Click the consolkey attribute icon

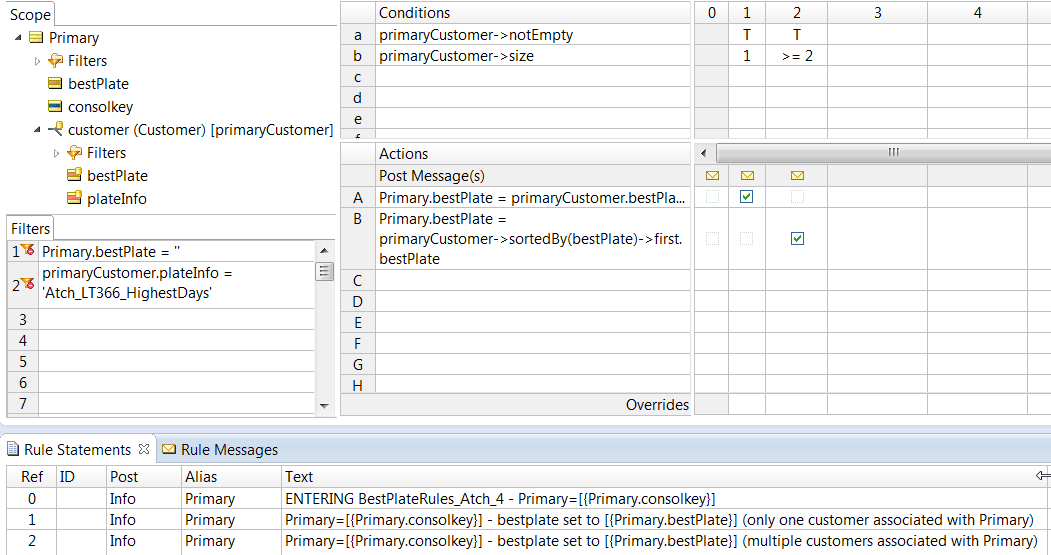pos(56,106)
